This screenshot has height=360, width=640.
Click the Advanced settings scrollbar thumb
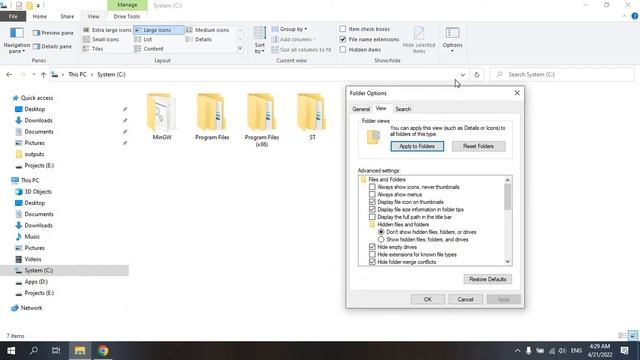(x=507, y=197)
